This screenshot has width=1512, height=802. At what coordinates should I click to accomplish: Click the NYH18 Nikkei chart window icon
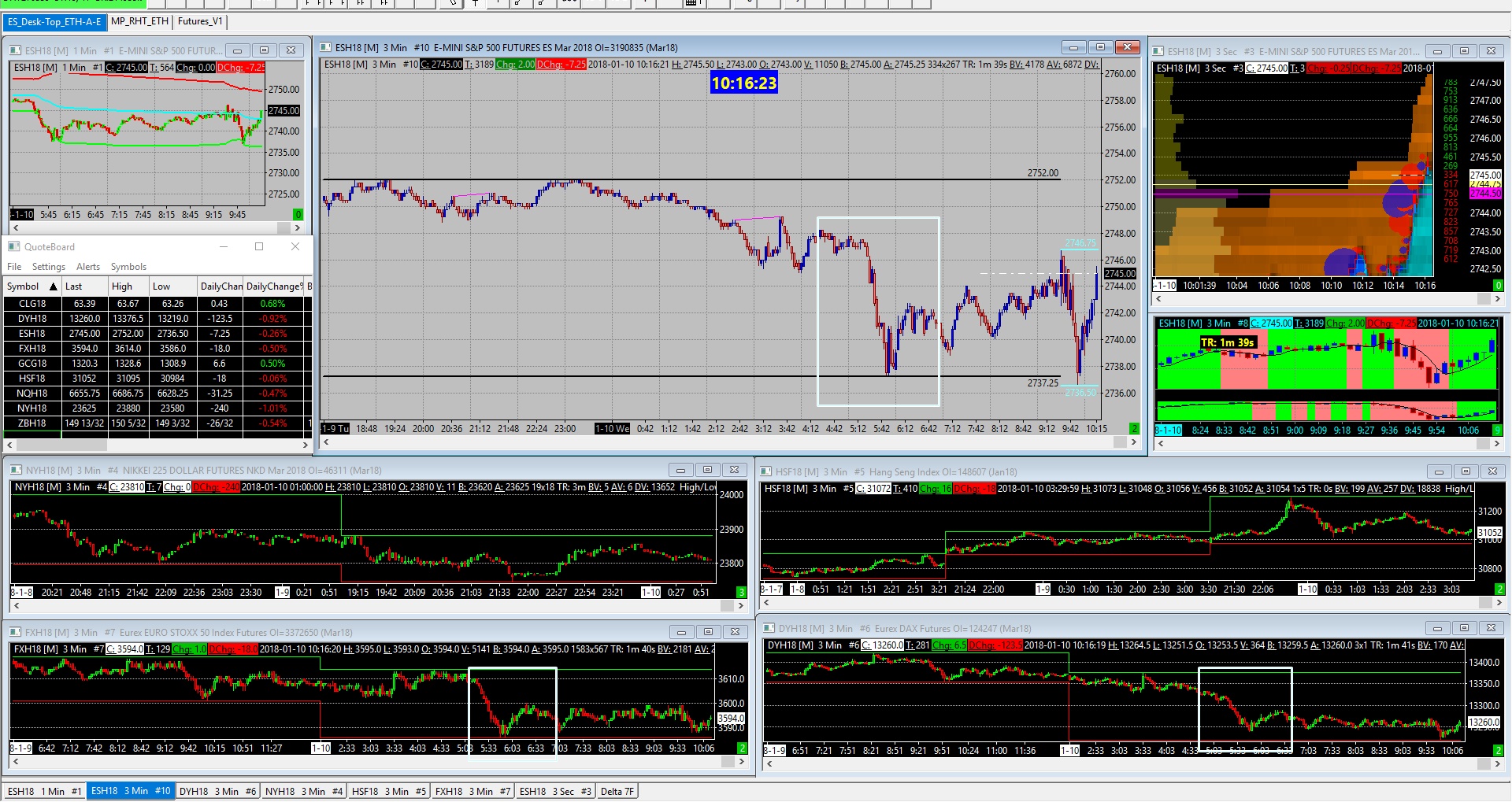pyautogui.click(x=16, y=471)
